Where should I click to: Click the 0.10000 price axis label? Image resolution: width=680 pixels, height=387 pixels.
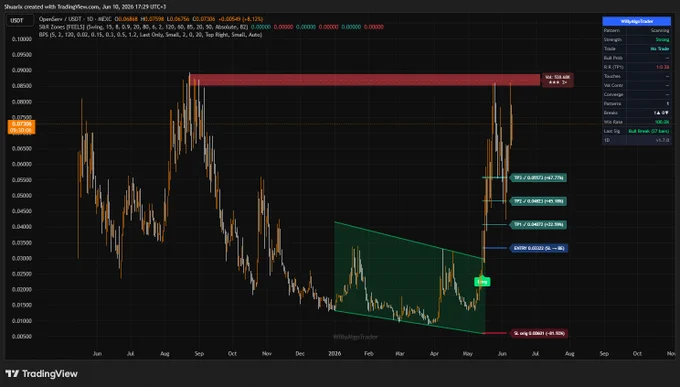(22, 39)
